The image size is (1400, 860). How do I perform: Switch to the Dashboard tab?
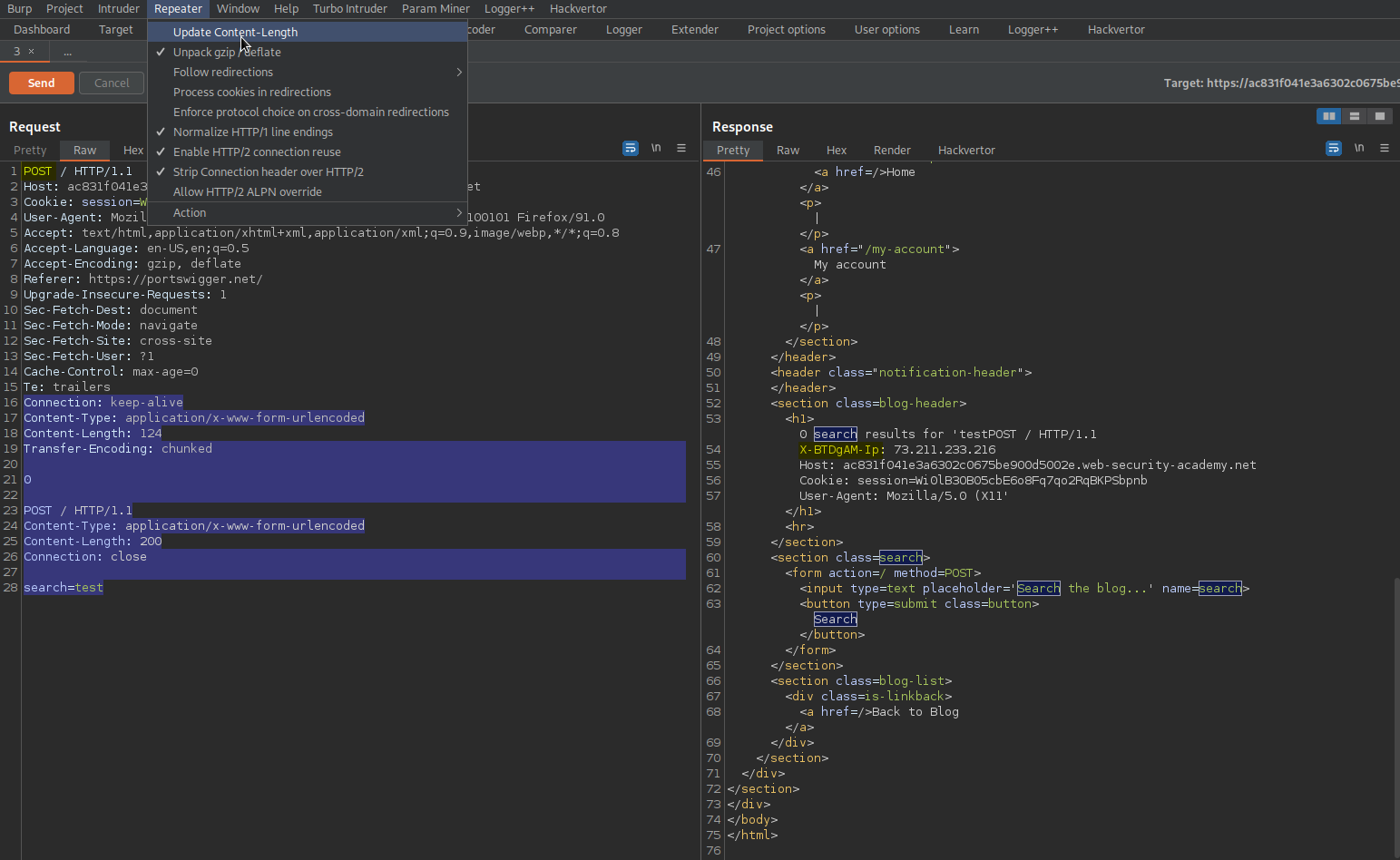[42, 29]
